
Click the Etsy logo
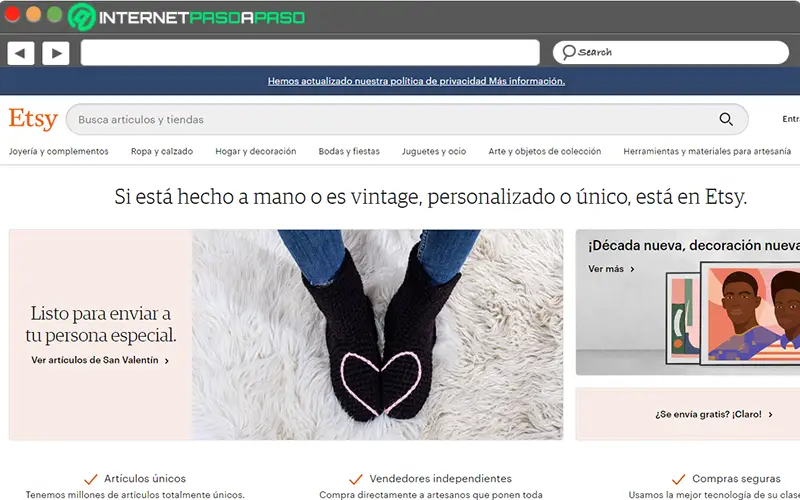click(33, 119)
